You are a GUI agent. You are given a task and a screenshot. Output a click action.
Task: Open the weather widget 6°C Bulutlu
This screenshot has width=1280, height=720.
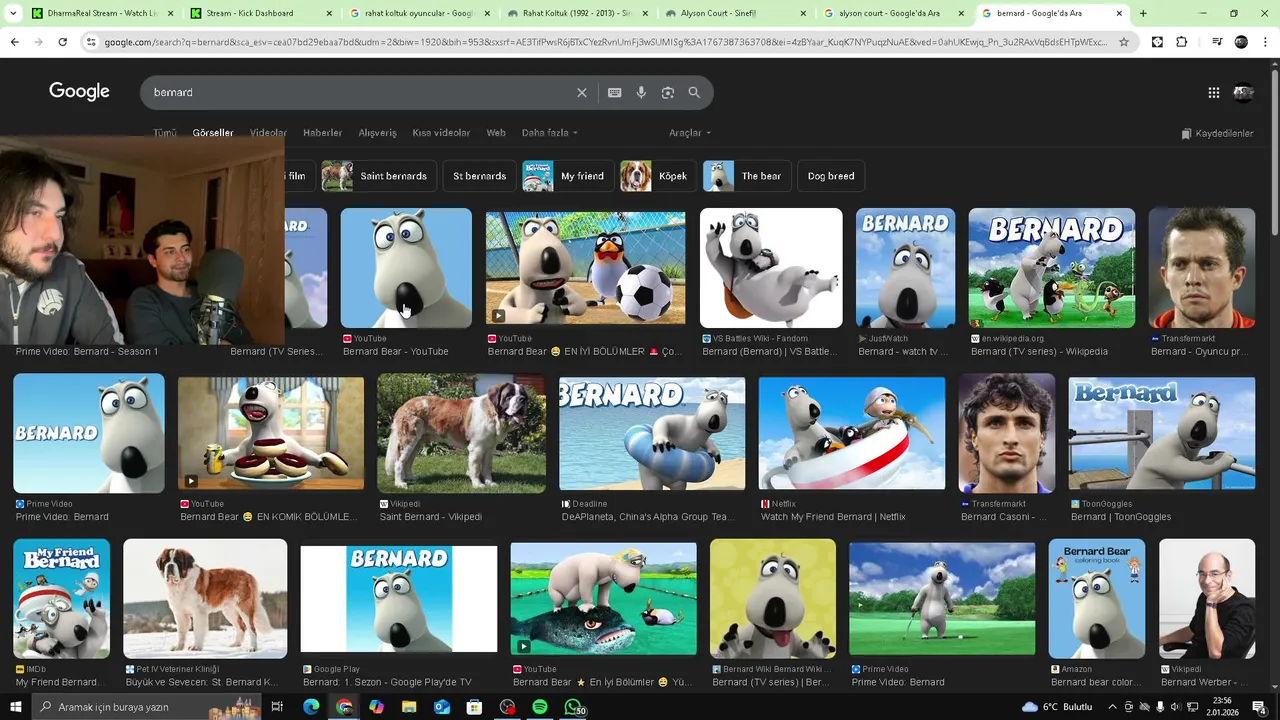pos(1057,707)
